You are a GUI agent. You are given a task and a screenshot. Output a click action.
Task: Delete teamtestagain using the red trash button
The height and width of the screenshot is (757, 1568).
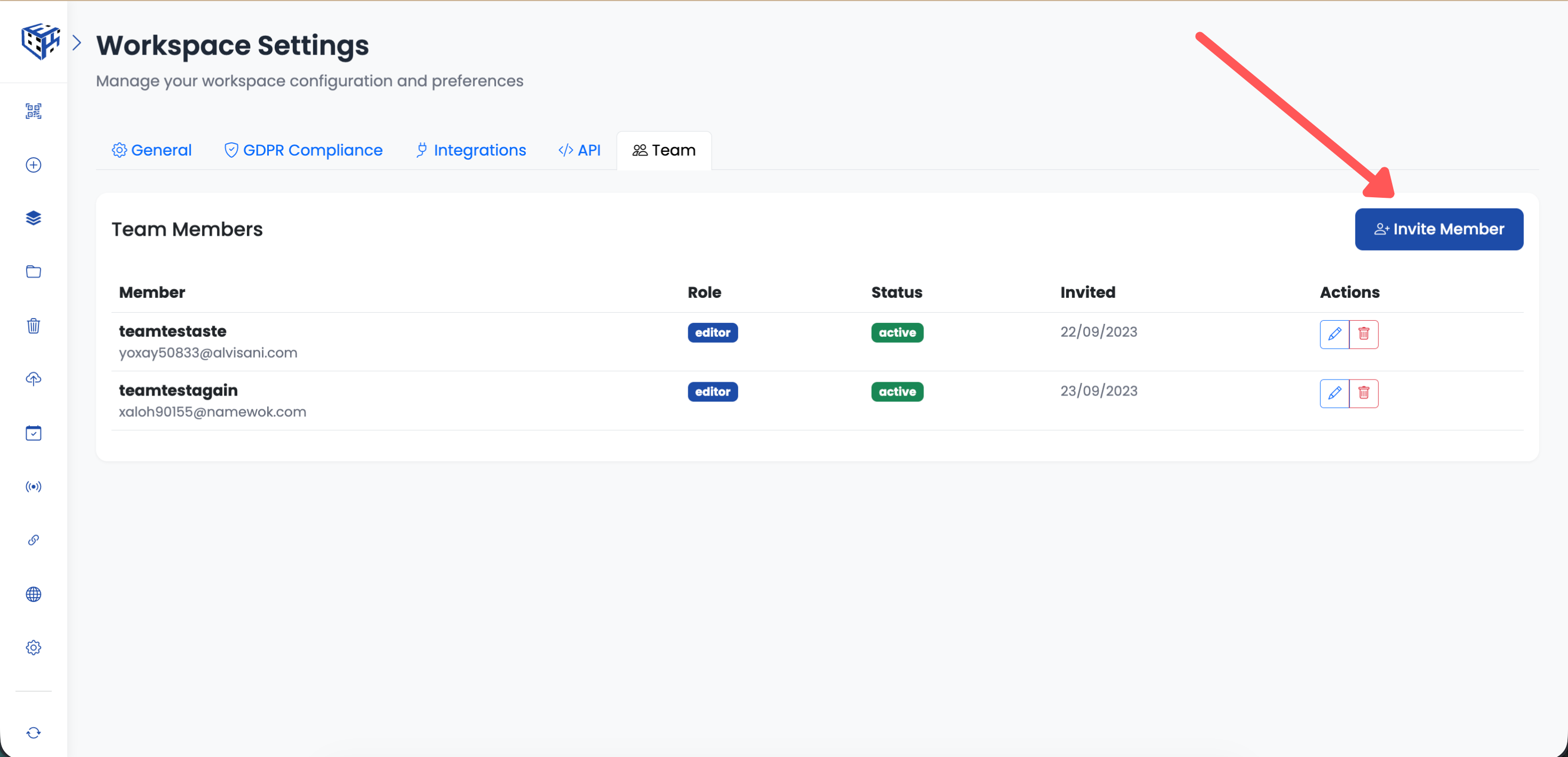[x=1363, y=393]
